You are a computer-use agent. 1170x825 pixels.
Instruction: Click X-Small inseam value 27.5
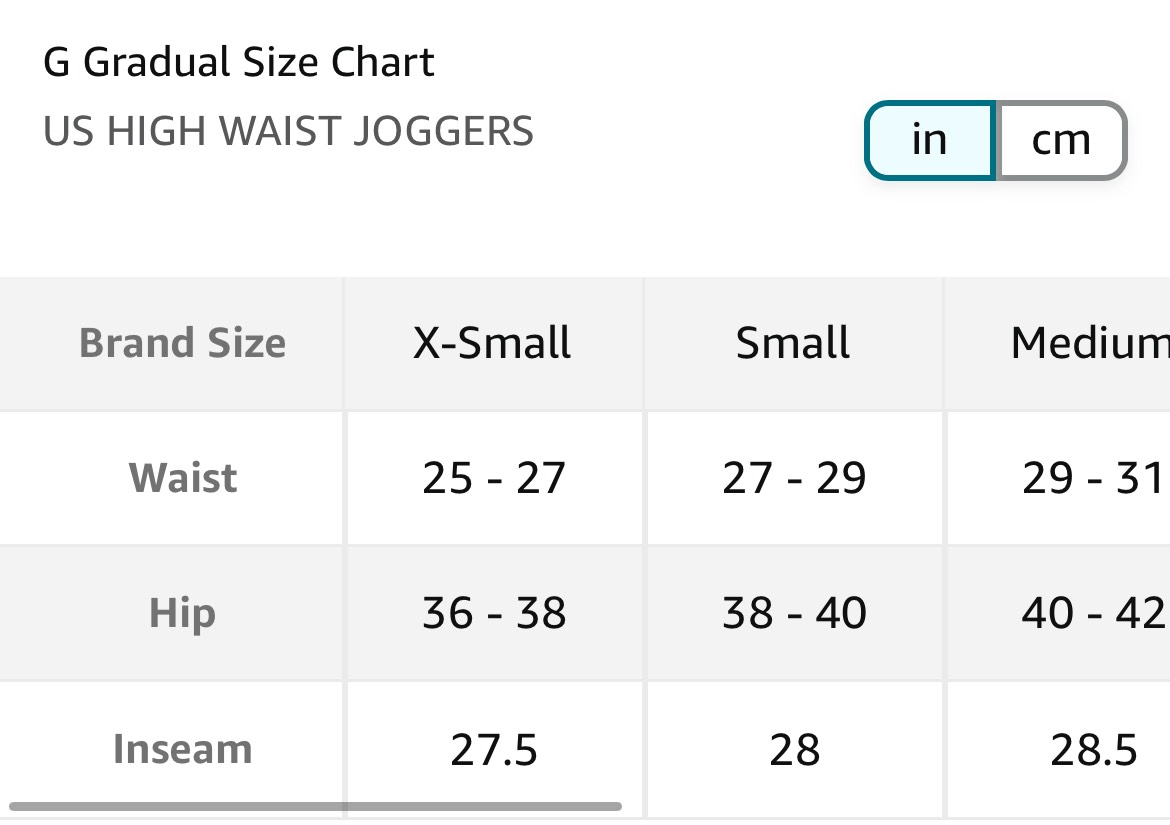494,749
